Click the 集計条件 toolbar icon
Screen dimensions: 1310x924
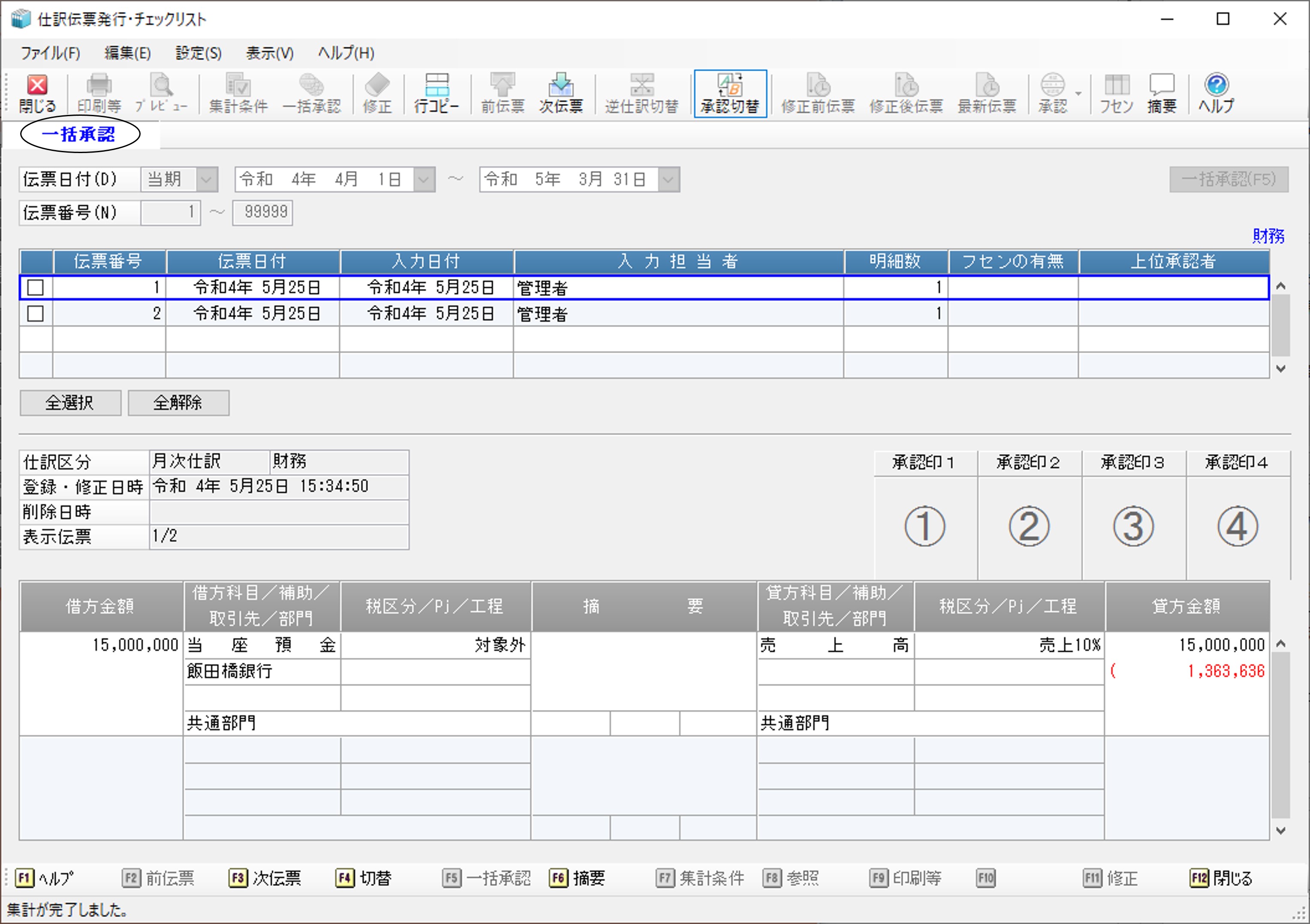[x=238, y=93]
